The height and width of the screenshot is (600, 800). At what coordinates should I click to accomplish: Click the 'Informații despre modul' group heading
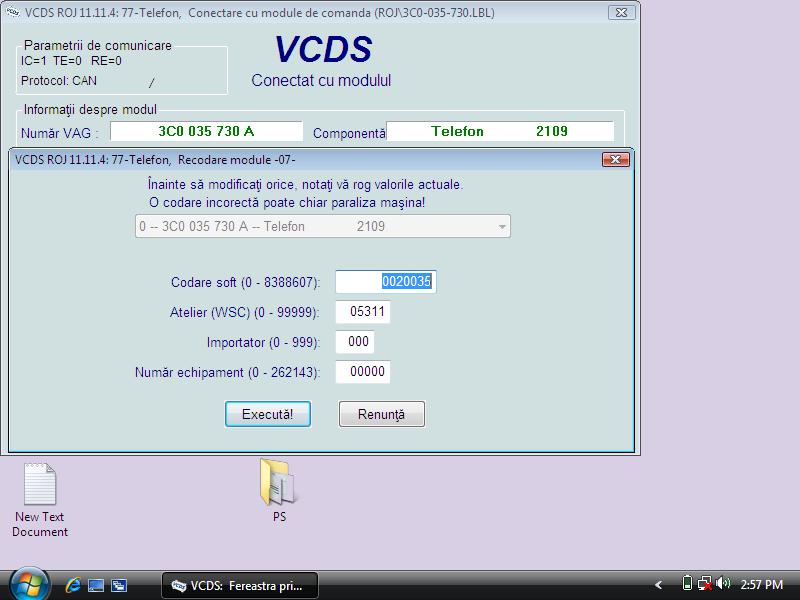[x=90, y=110]
